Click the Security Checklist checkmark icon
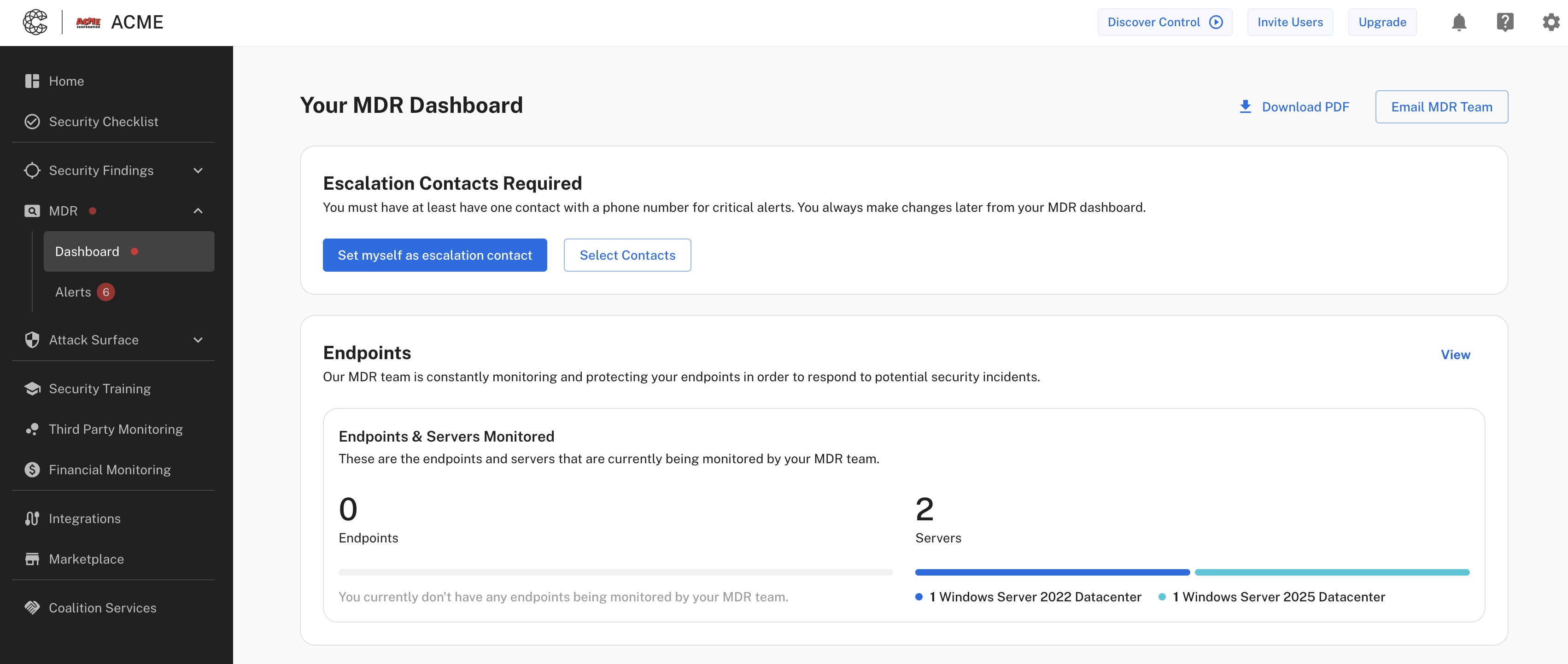The image size is (1568, 664). 32,122
